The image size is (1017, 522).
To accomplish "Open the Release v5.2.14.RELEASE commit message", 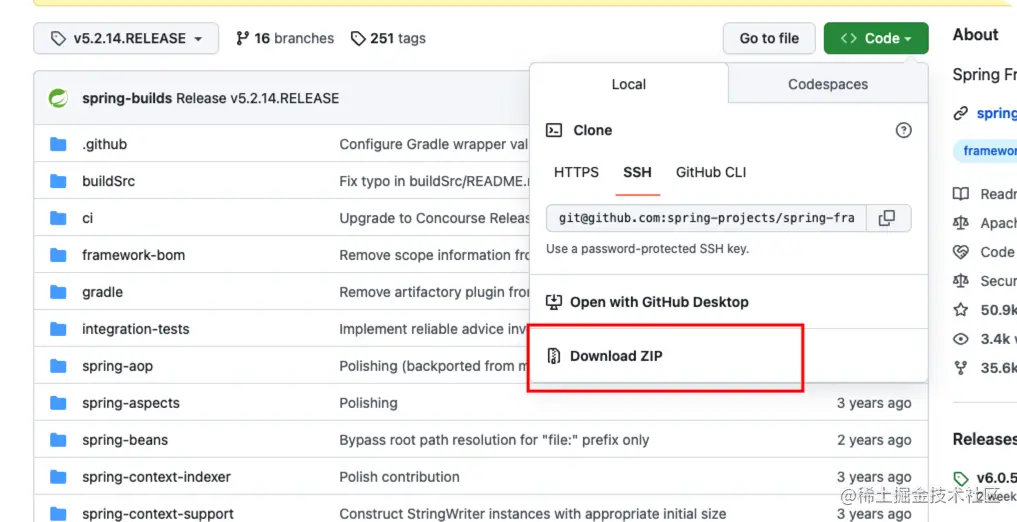I will [257, 99].
